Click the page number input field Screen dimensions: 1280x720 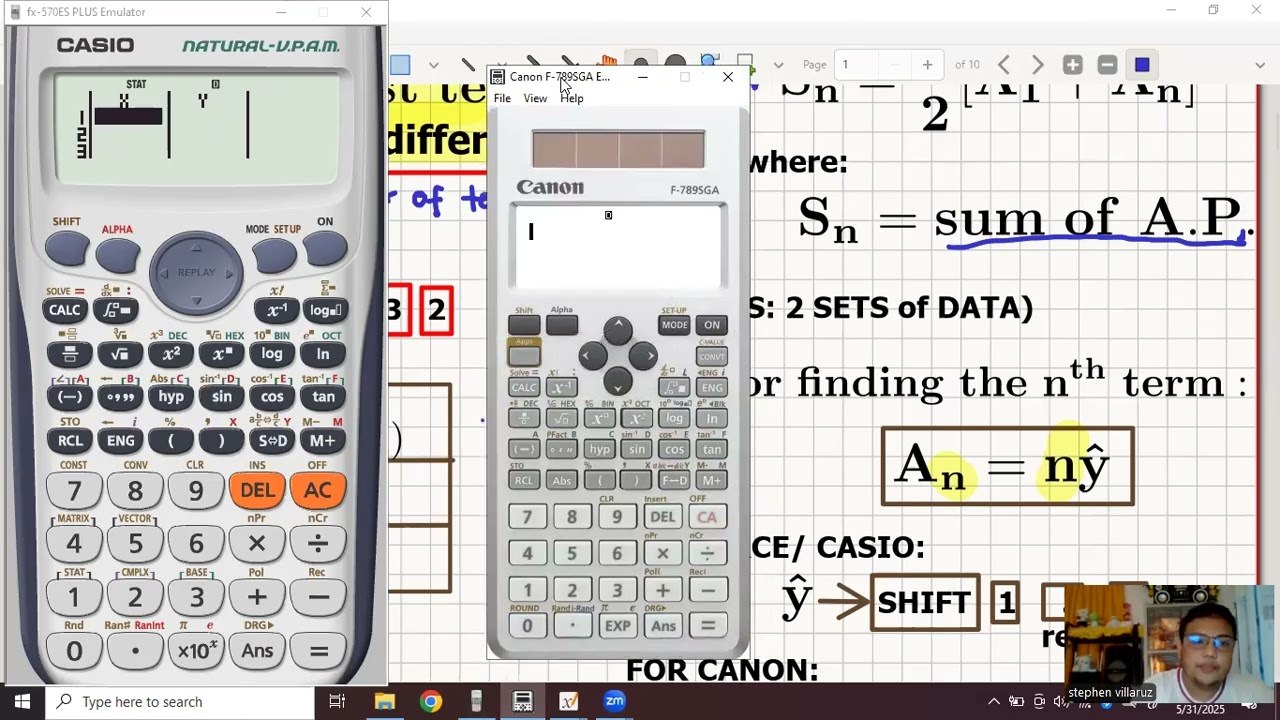(856, 65)
